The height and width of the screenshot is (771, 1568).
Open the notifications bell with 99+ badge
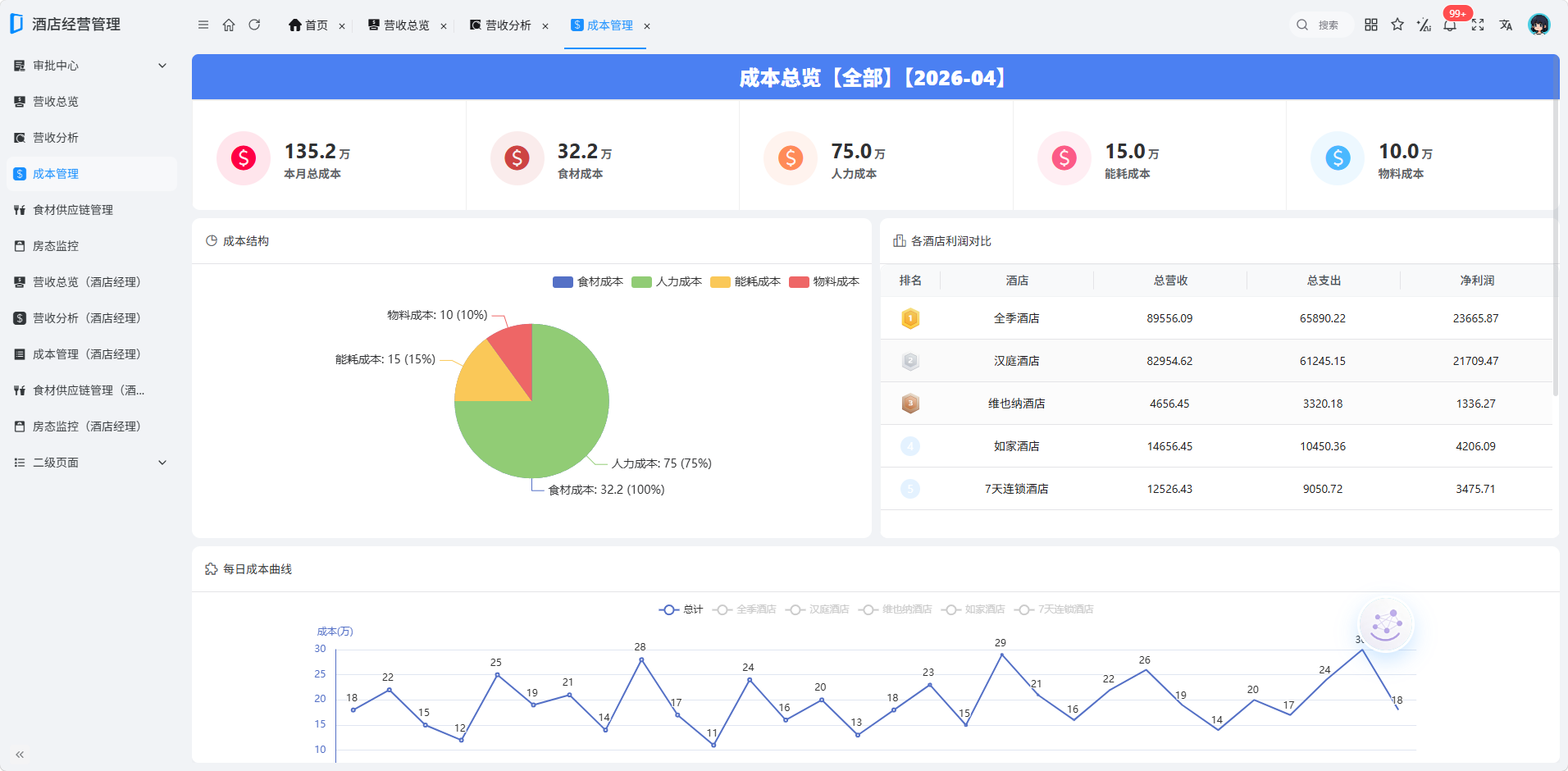(1451, 25)
